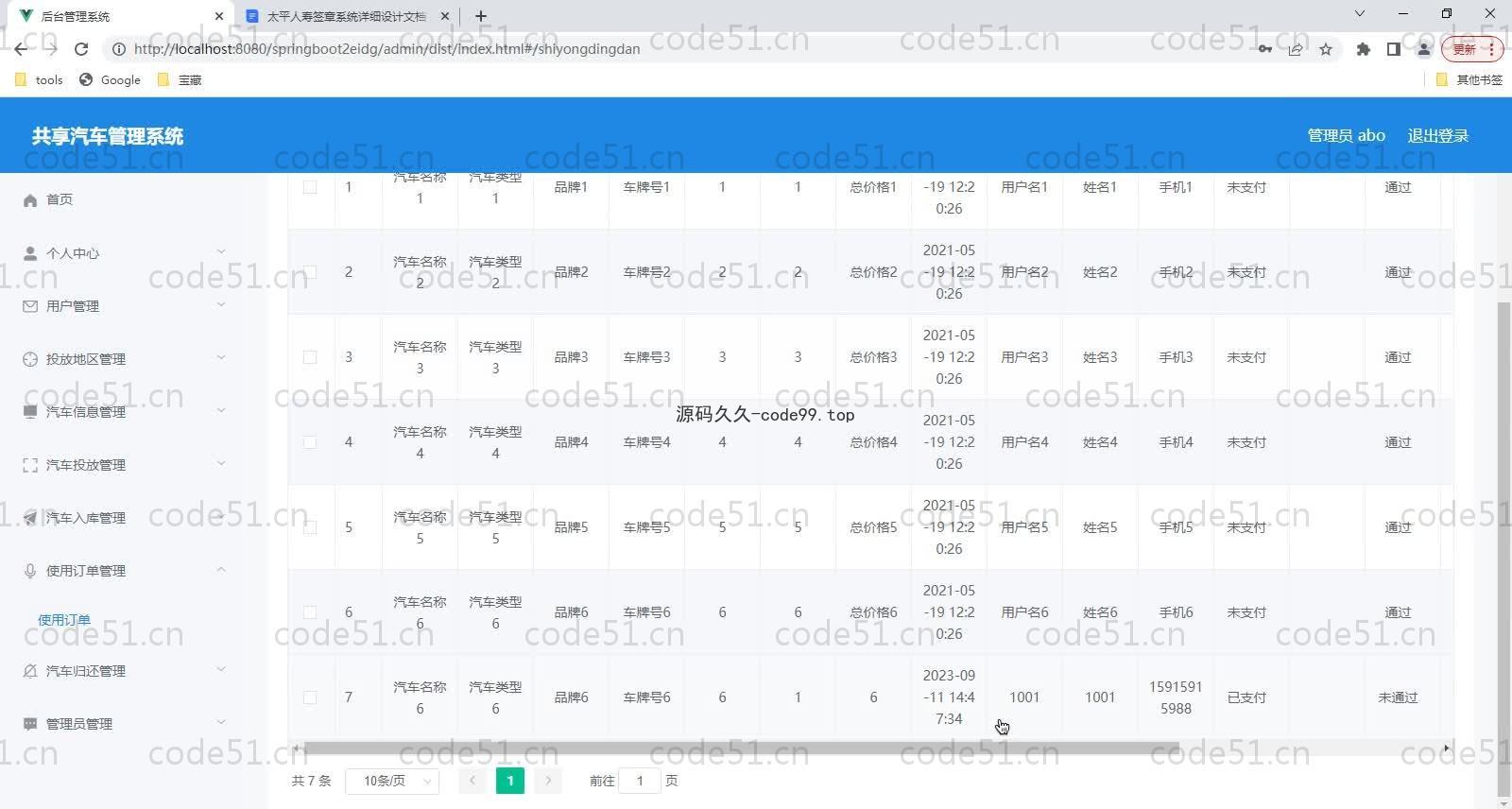The width and height of the screenshot is (1512, 809).
Task: Tick the checkbox for order row 5
Action: point(310,527)
